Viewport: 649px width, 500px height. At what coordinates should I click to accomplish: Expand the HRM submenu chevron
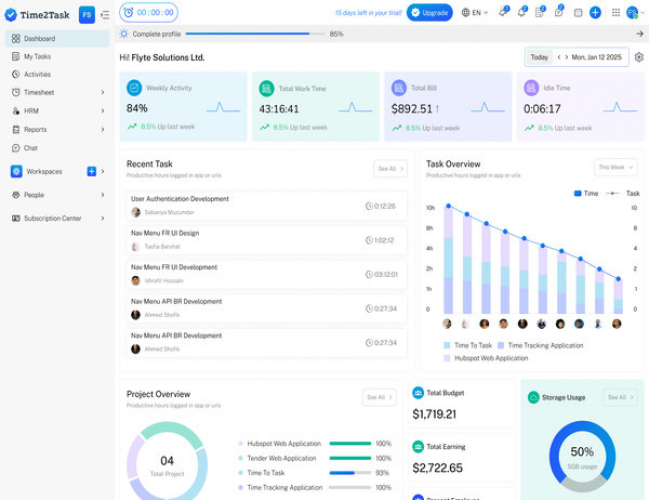[103, 111]
